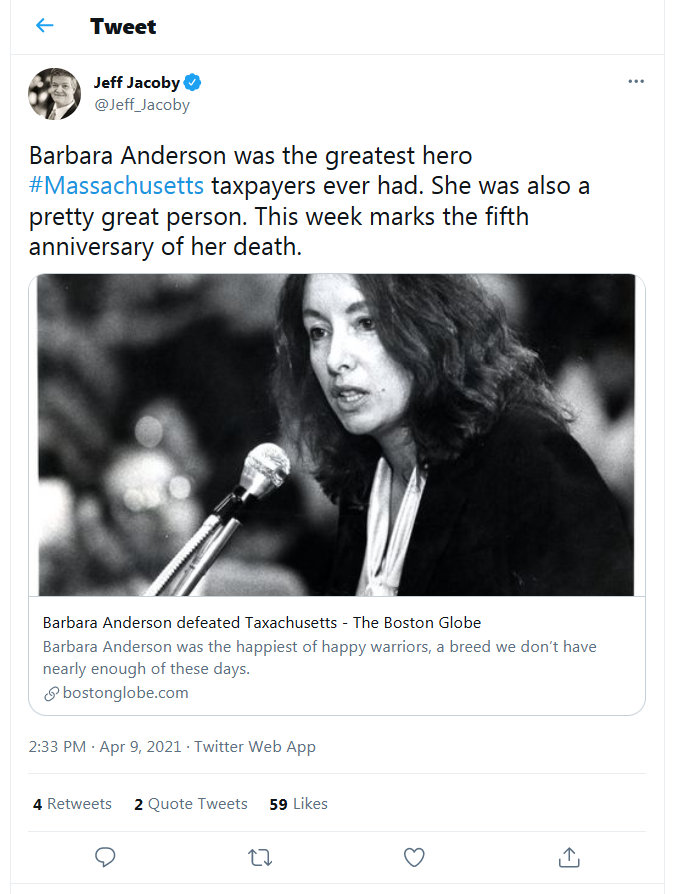Viewport: 676px width, 894px height.
Task: View the 4 Retweets list
Action: pos(72,804)
